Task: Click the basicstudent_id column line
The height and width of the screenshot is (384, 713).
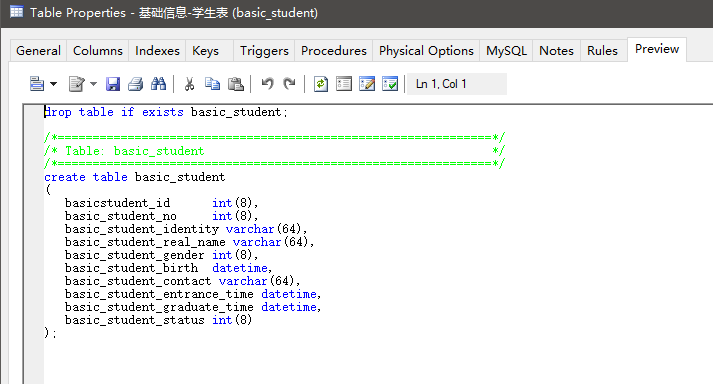Action: point(161,203)
